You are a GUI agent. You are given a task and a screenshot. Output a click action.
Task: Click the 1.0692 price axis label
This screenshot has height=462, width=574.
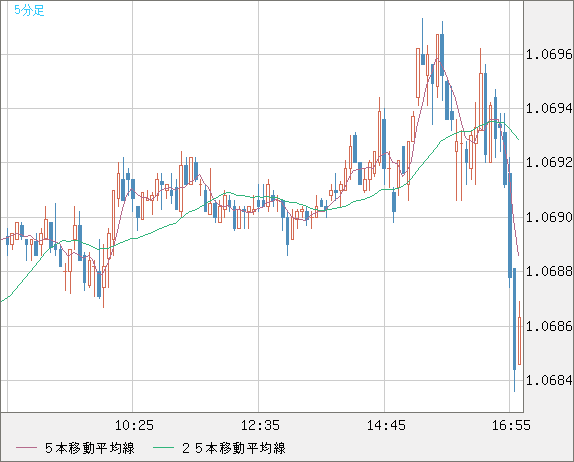click(x=549, y=162)
